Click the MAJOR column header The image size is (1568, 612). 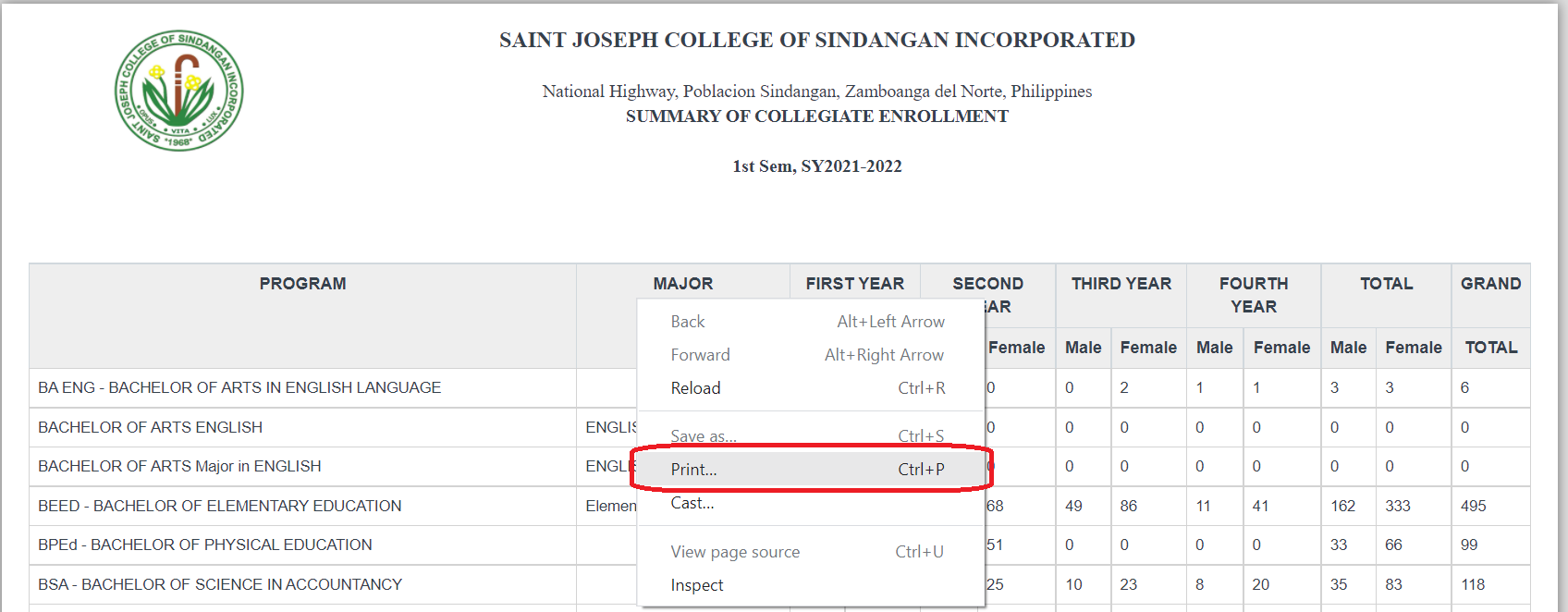click(682, 284)
